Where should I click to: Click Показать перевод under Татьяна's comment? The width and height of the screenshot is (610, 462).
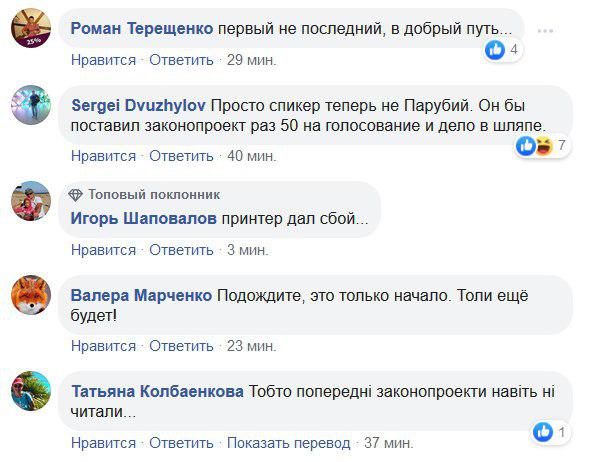[288, 443]
